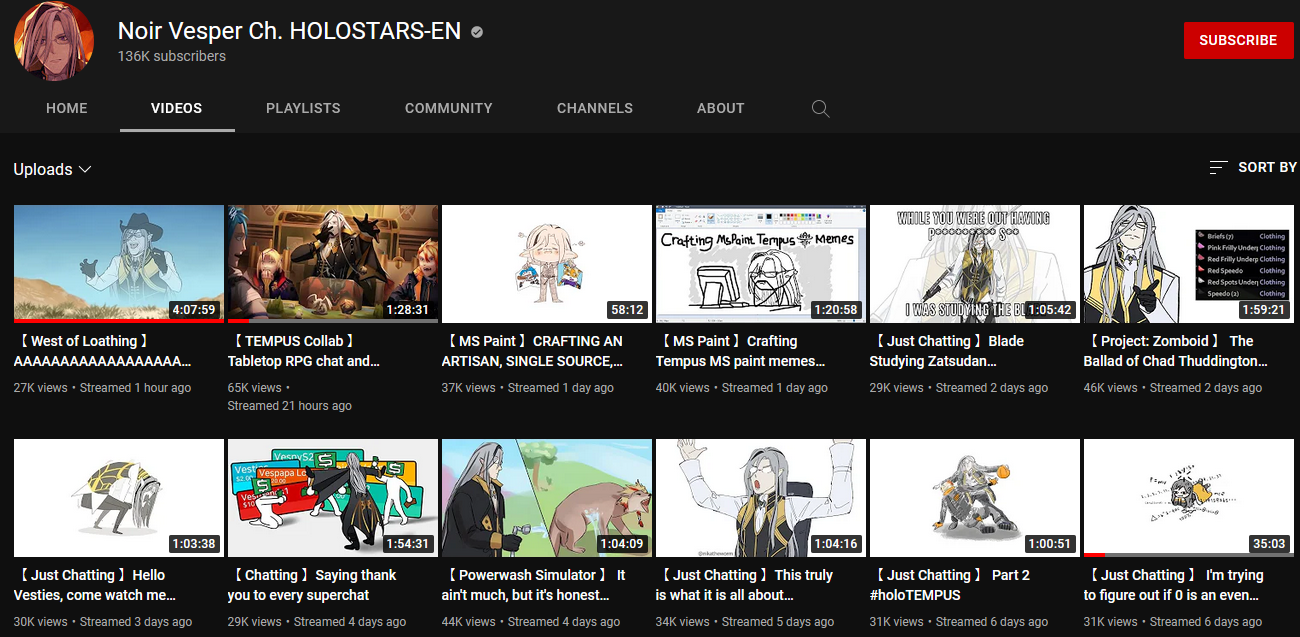
Task: Click the Noir Vesper Ch. HOLOSTARS-EN channel name
Action: (x=289, y=31)
